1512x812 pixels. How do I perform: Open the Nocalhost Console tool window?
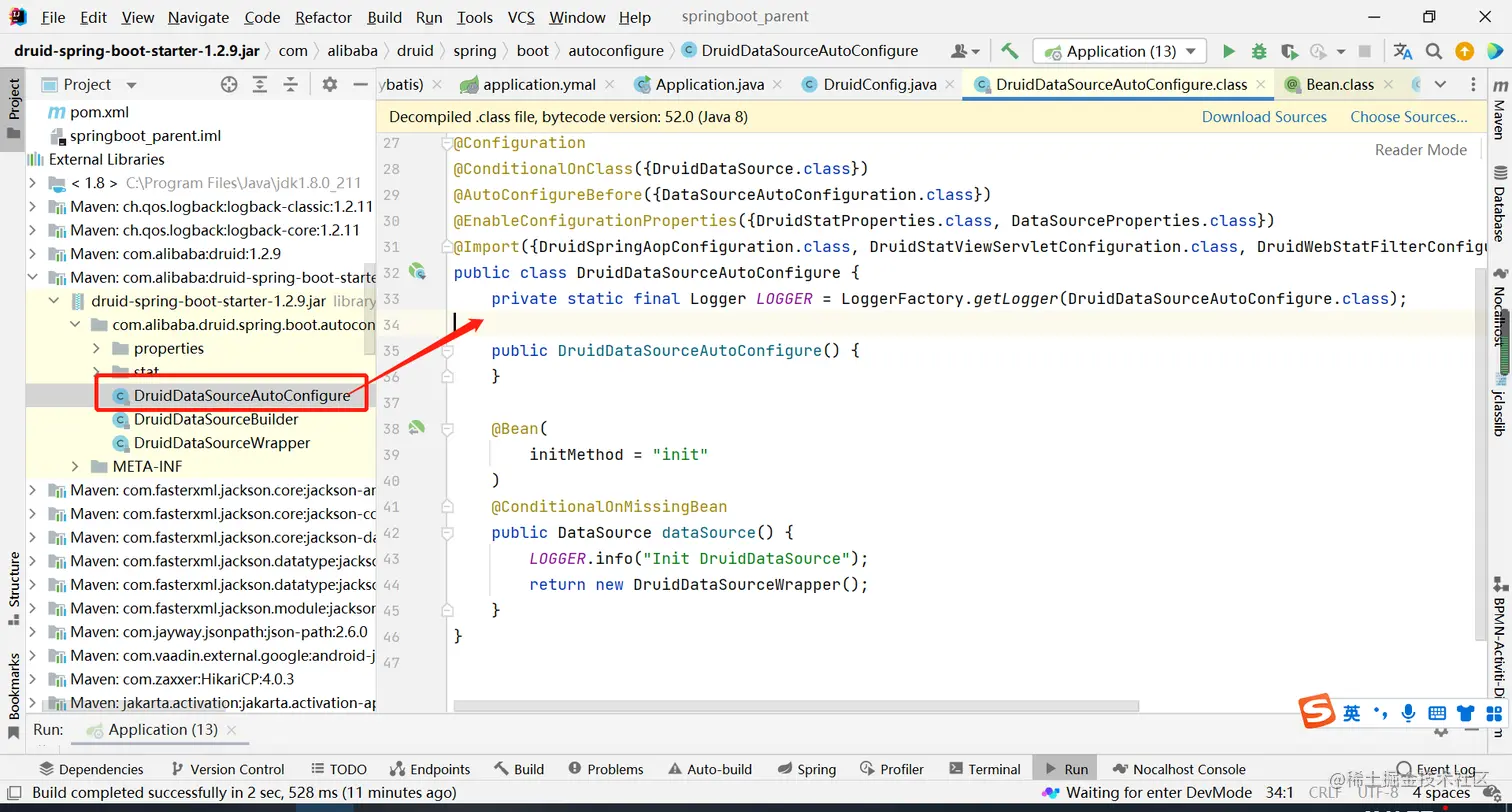click(x=1179, y=769)
